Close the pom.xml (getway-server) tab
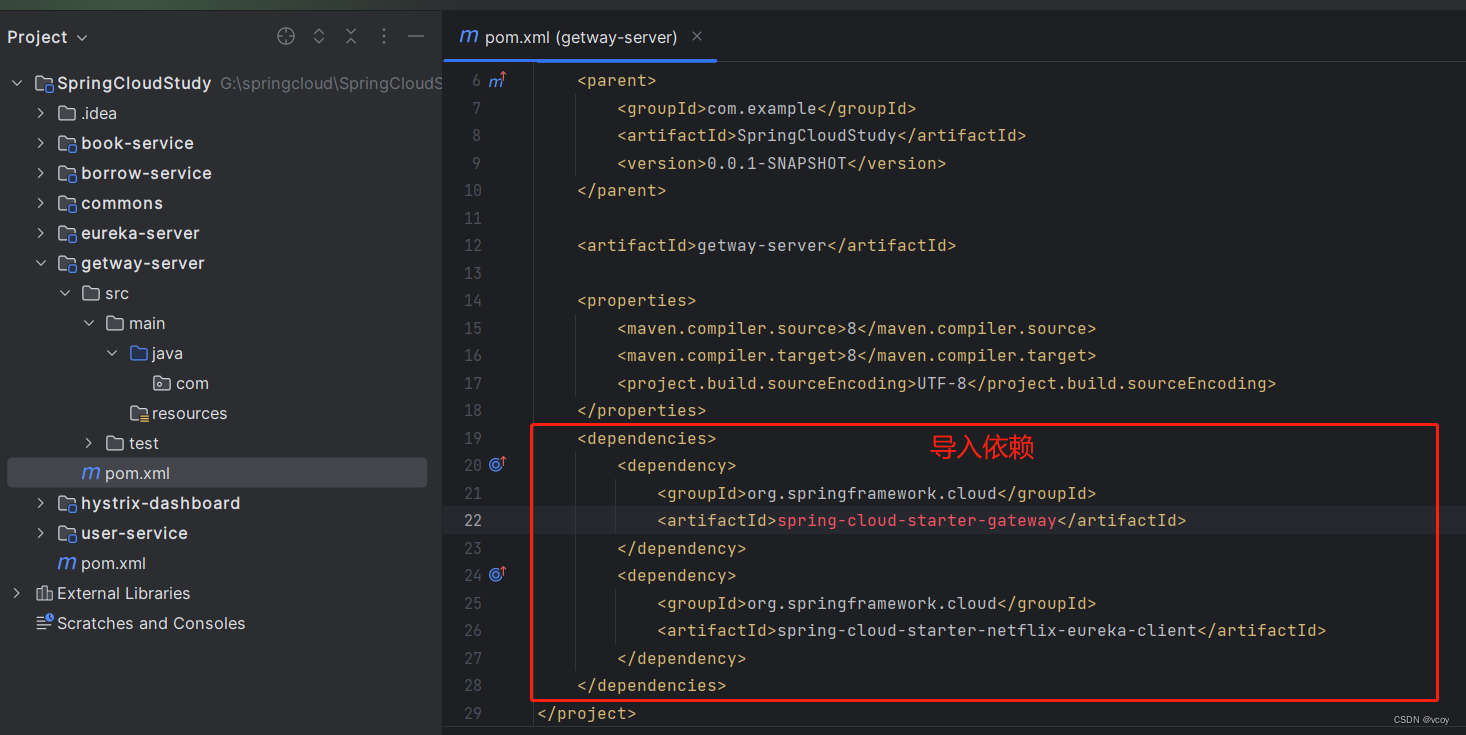This screenshot has width=1466, height=735. (x=697, y=36)
